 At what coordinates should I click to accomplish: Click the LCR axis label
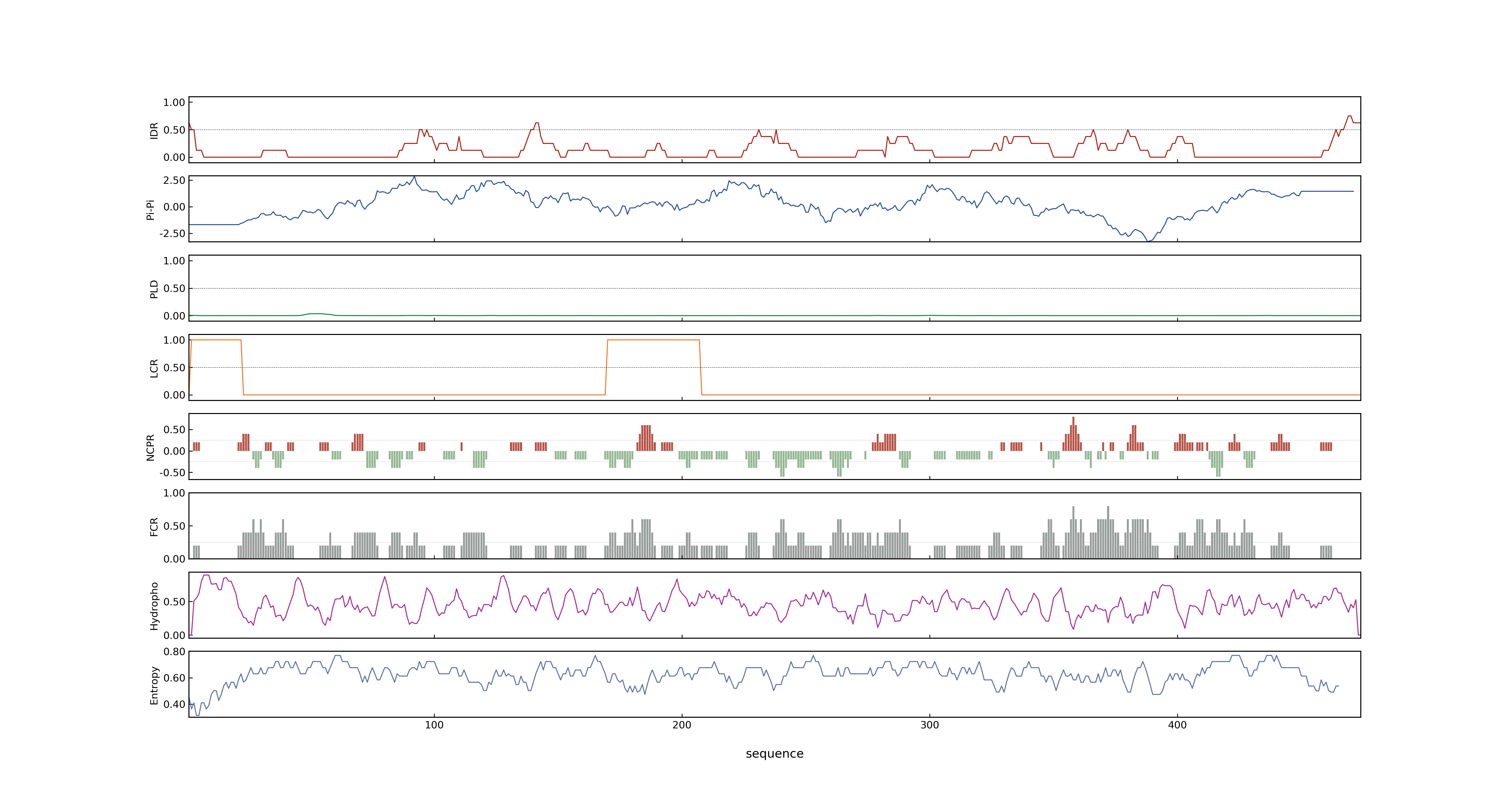tap(154, 368)
